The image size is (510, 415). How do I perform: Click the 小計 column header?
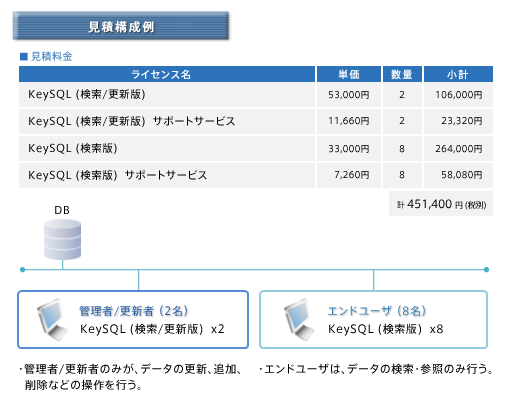coord(458,74)
